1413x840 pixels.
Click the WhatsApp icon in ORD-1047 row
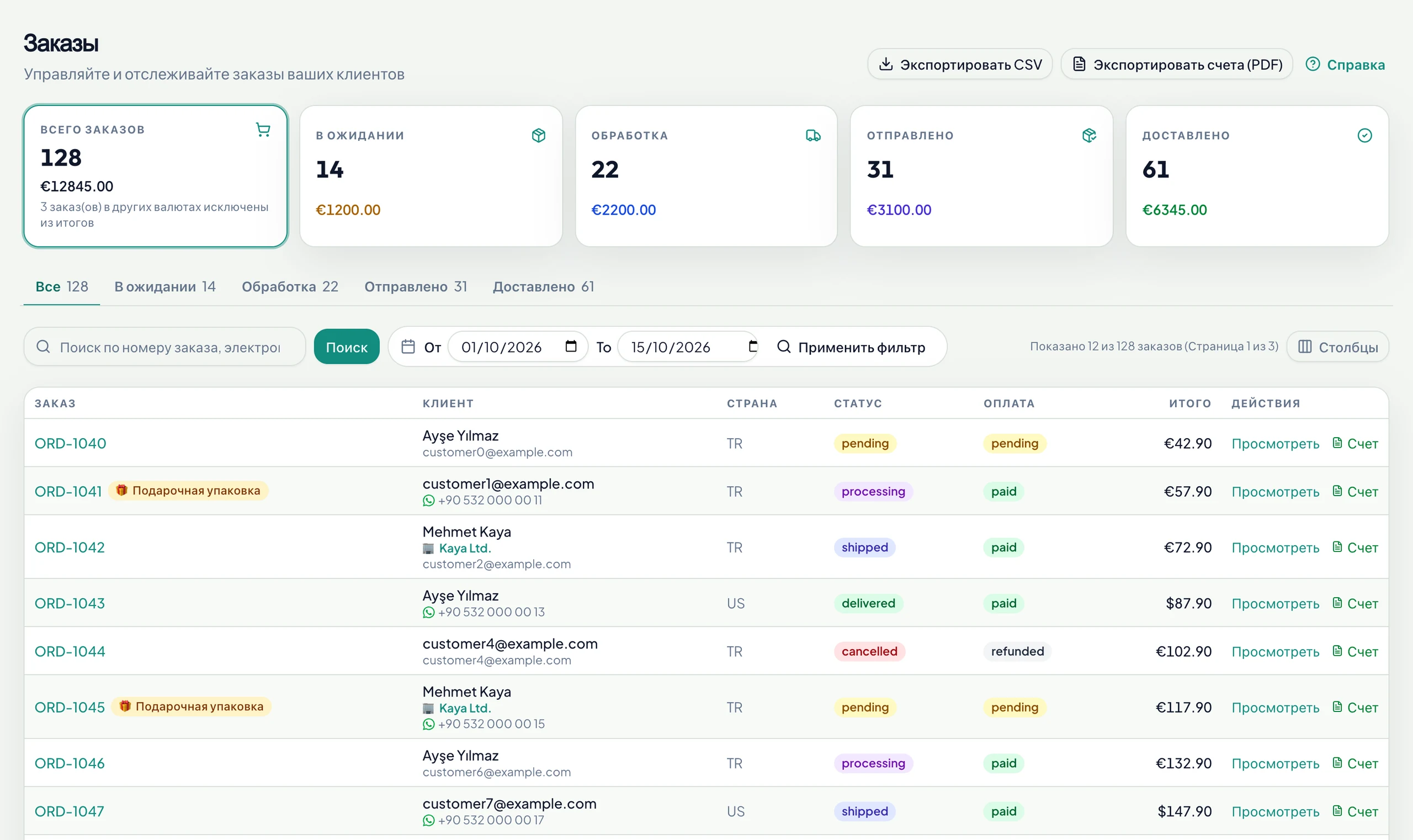pos(428,820)
